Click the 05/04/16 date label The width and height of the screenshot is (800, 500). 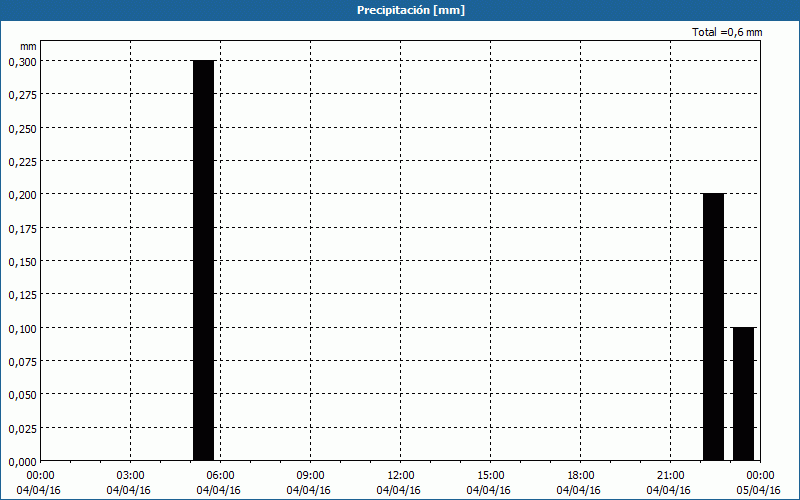[759, 490]
